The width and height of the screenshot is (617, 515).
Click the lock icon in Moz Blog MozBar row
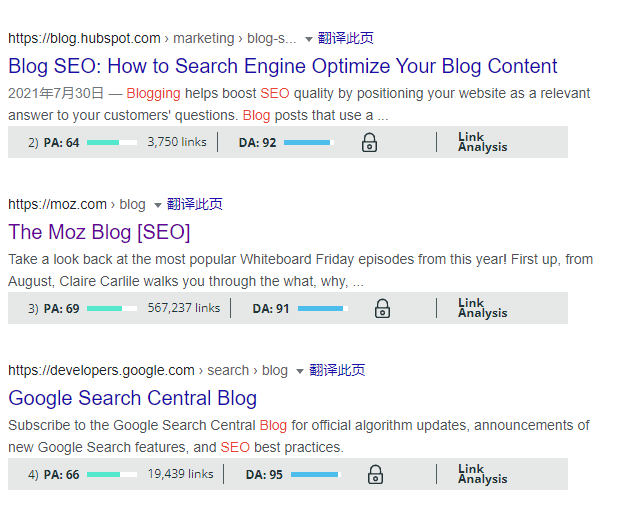[x=382, y=308]
